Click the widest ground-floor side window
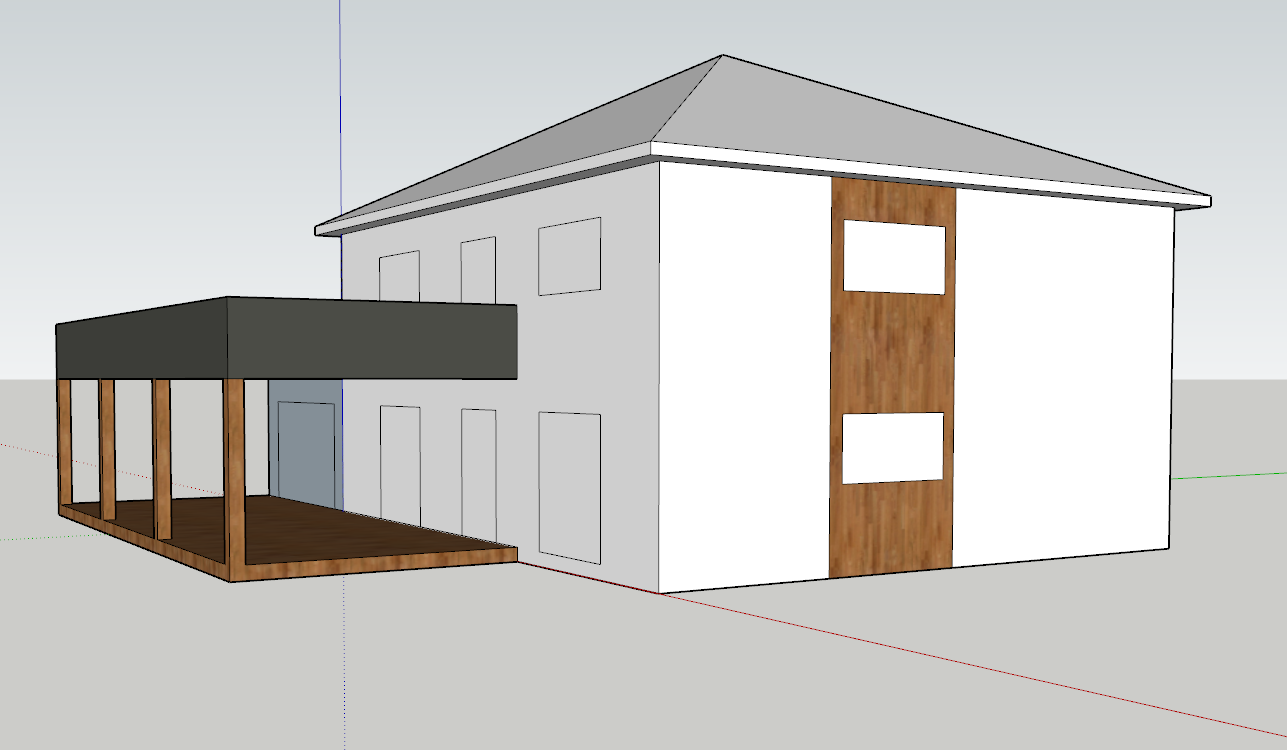Screen dimensions: 1287x750 coord(569,486)
